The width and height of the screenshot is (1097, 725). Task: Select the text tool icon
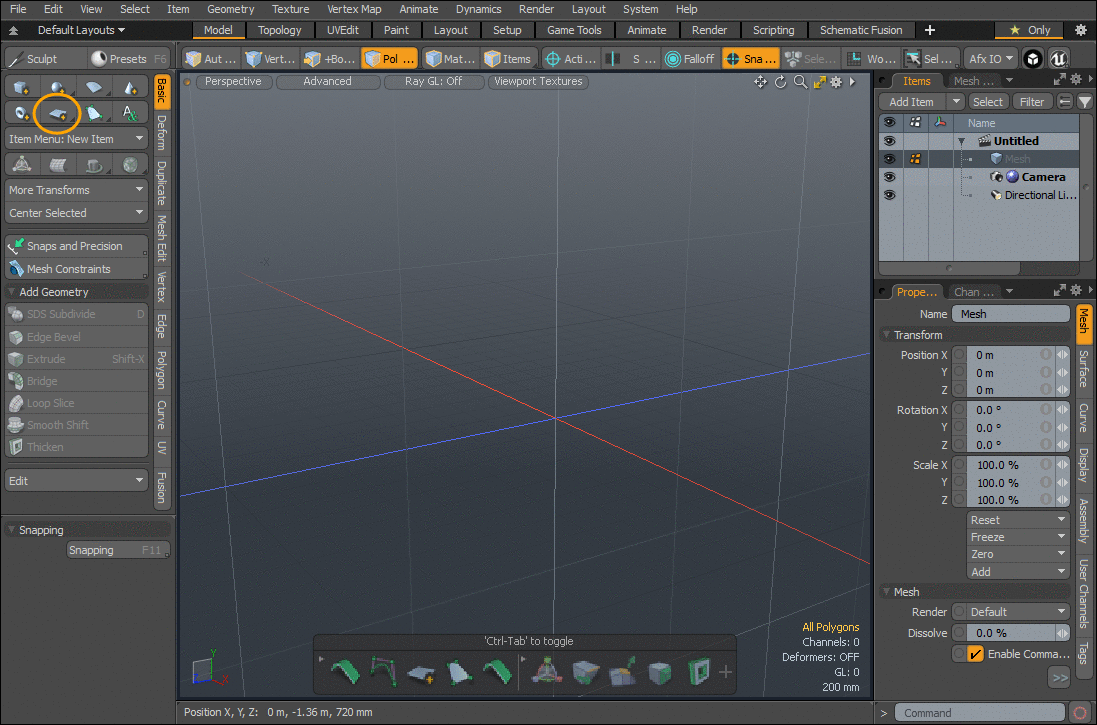pyautogui.click(x=130, y=113)
